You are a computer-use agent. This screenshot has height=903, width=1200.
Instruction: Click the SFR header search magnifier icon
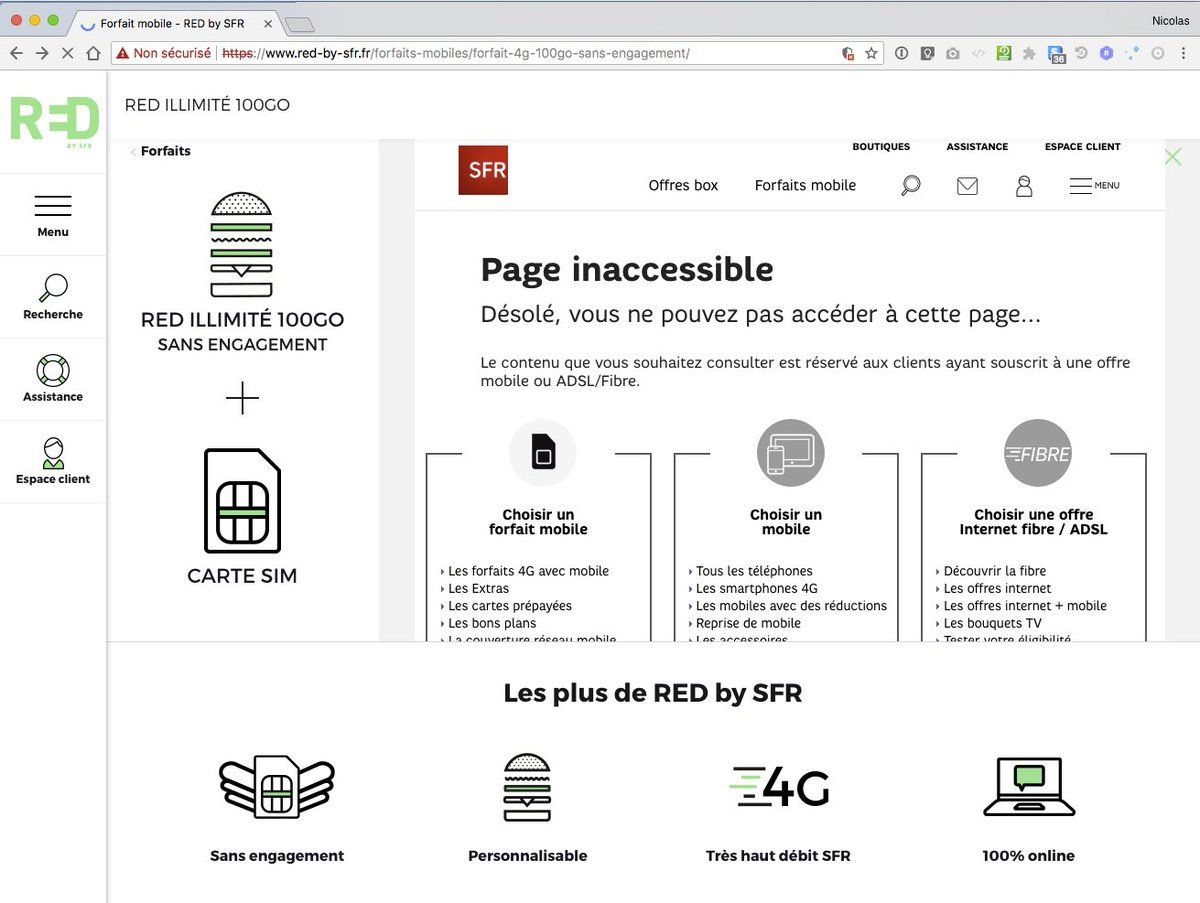tap(910, 186)
